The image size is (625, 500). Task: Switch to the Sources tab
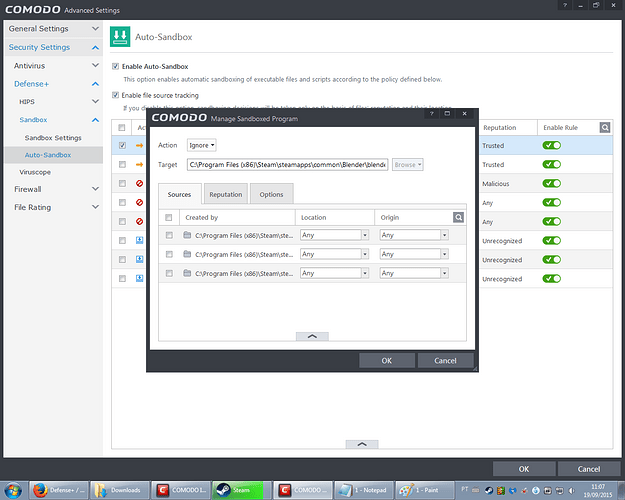click(x=179, y=194)
